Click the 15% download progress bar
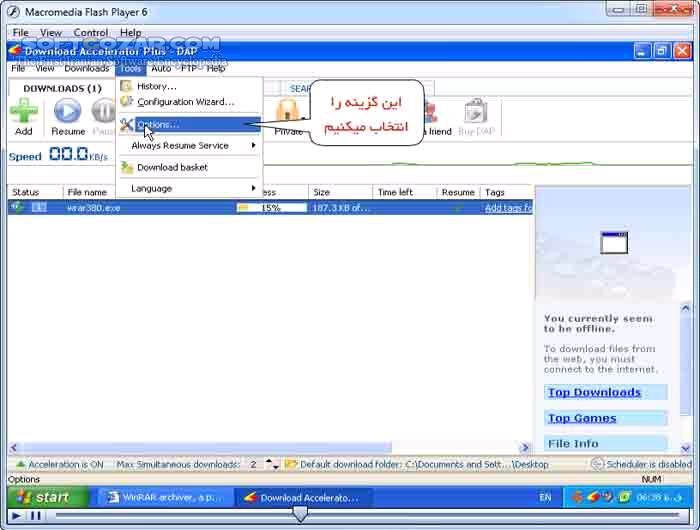Viewport: 700px width, 530px height. tap(271, 208)
